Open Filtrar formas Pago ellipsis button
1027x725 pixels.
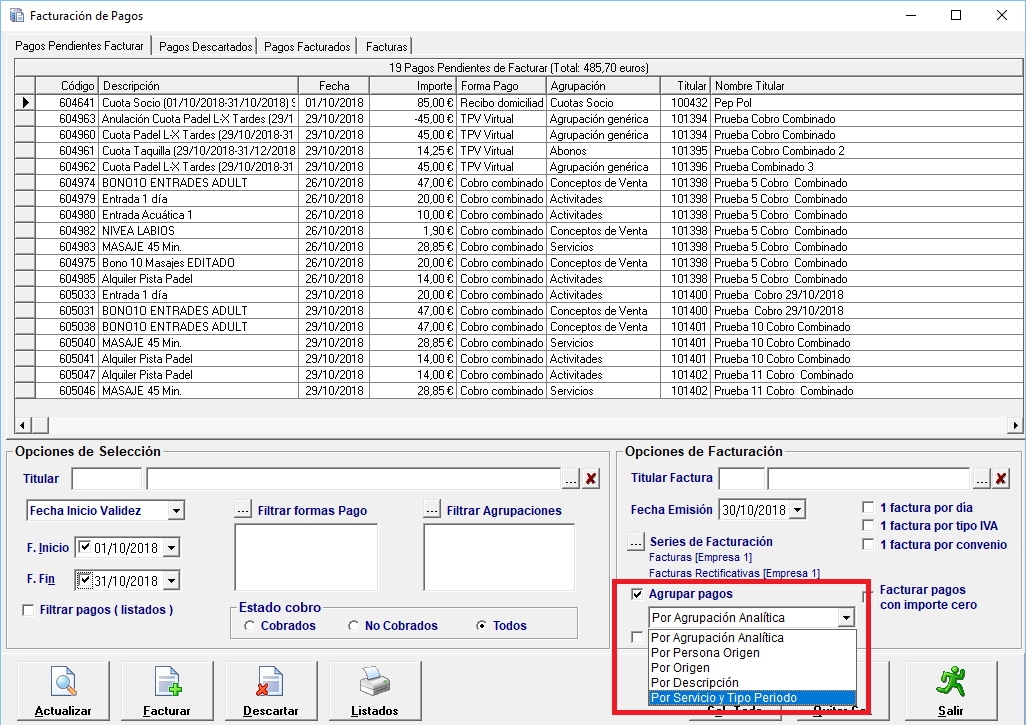coord(243,510)
